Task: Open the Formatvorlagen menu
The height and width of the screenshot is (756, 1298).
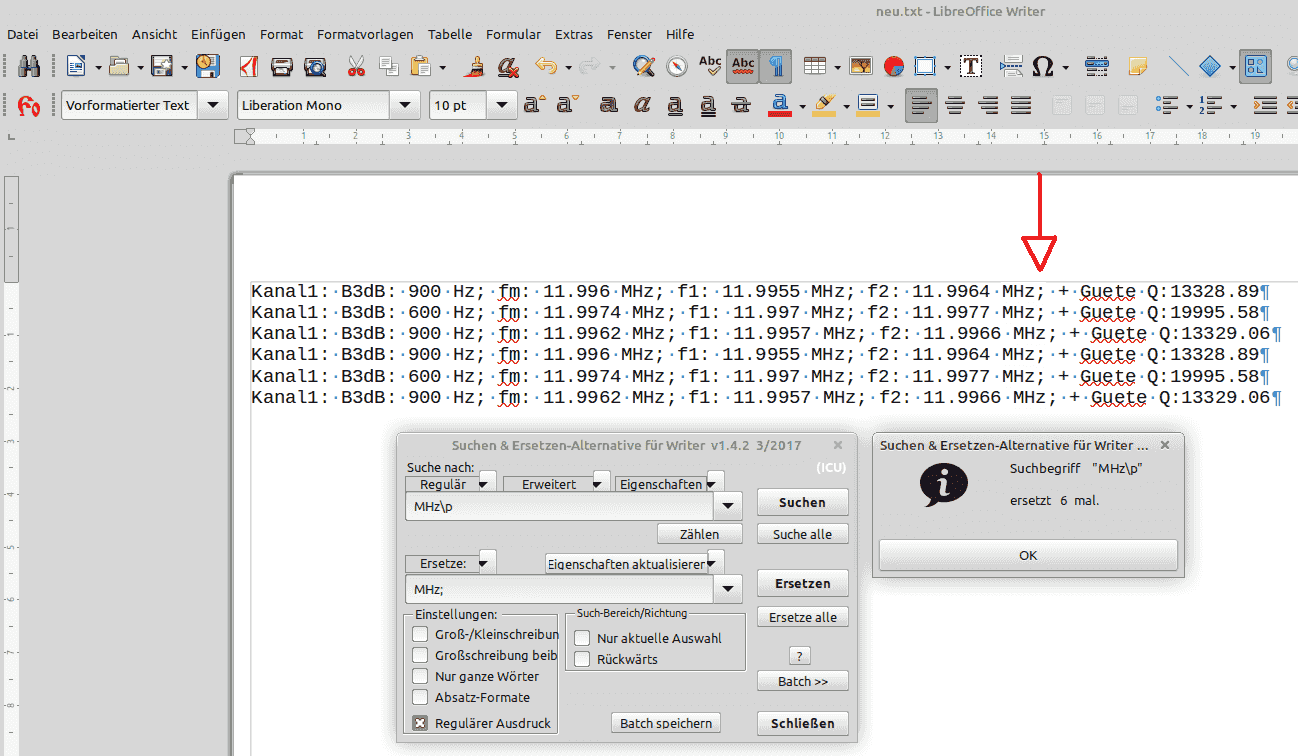Action: [365, 34]
